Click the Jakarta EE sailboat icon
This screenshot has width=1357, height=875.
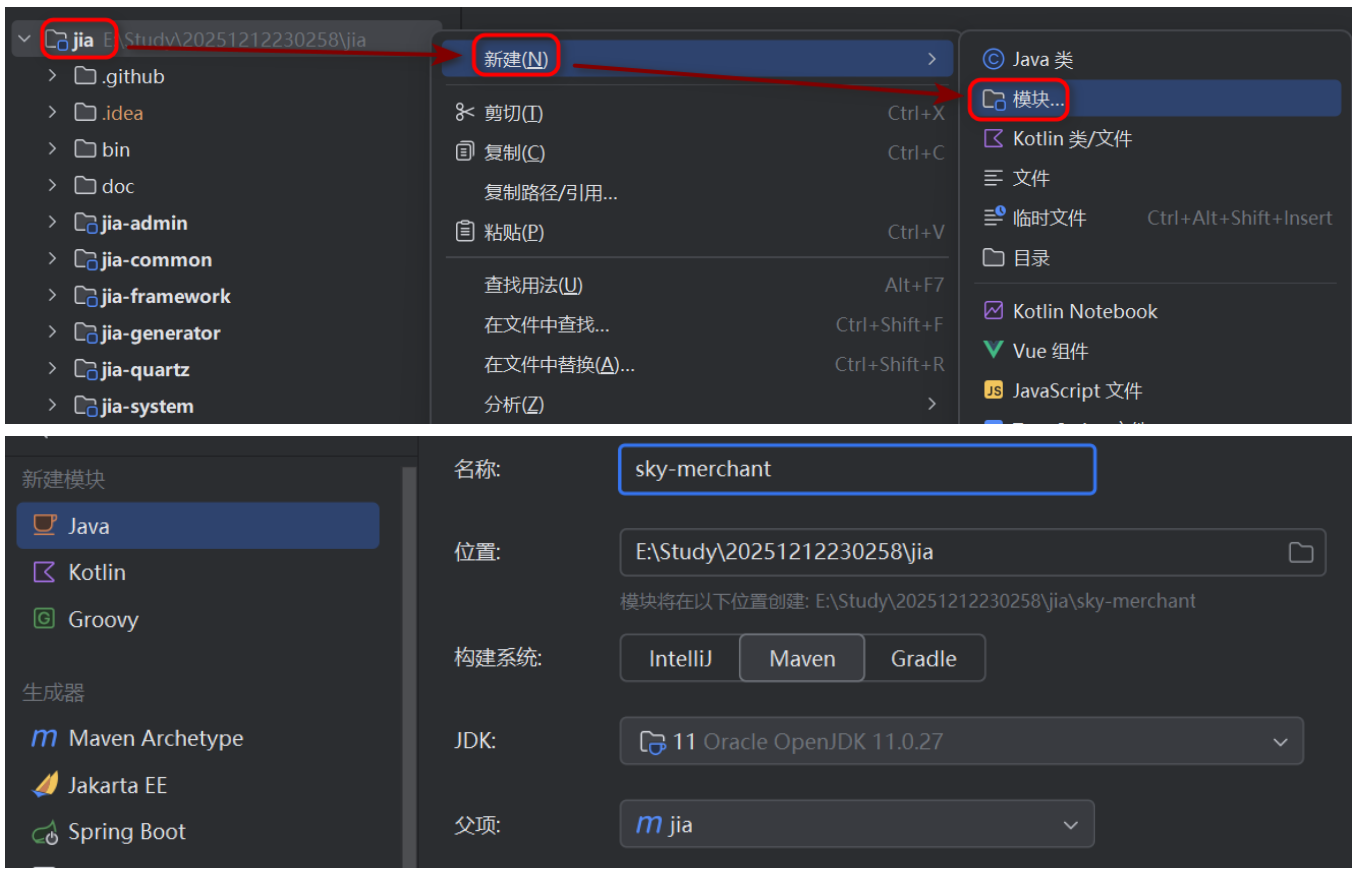(x=45, y=785)
